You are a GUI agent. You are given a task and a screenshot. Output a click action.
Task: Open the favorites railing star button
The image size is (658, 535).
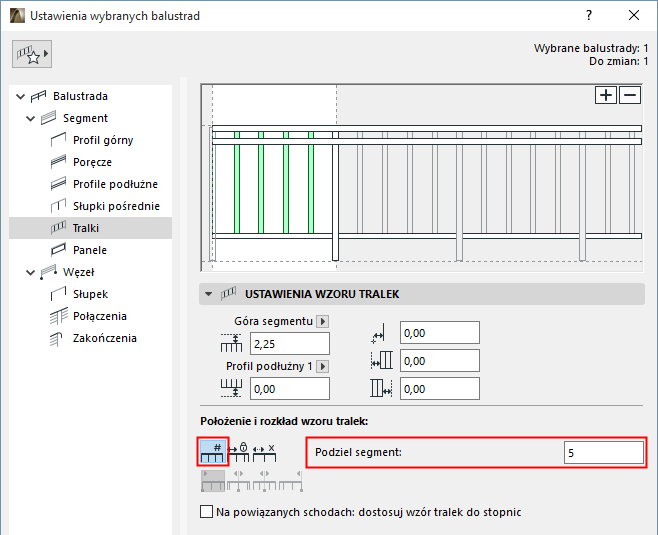(x=32, y=54)
